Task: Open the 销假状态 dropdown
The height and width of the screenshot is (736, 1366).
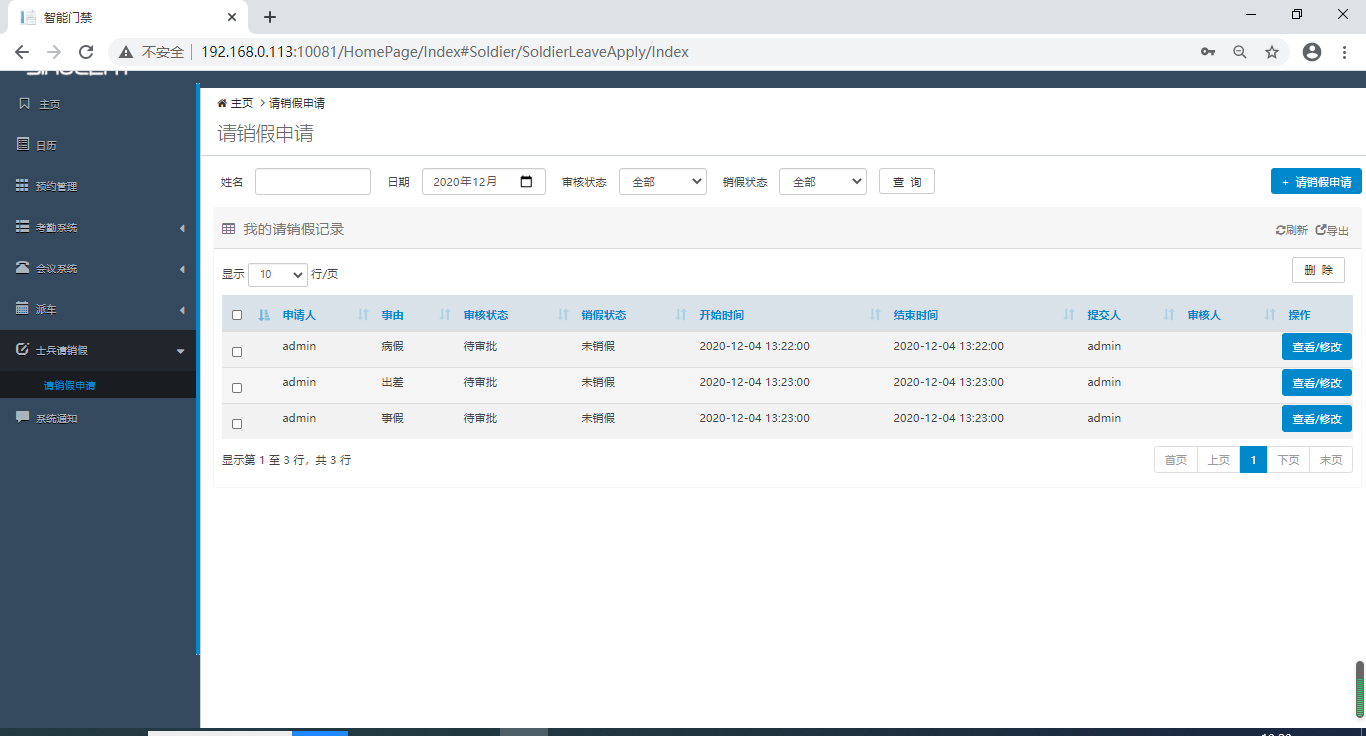Action: point(822,182)
